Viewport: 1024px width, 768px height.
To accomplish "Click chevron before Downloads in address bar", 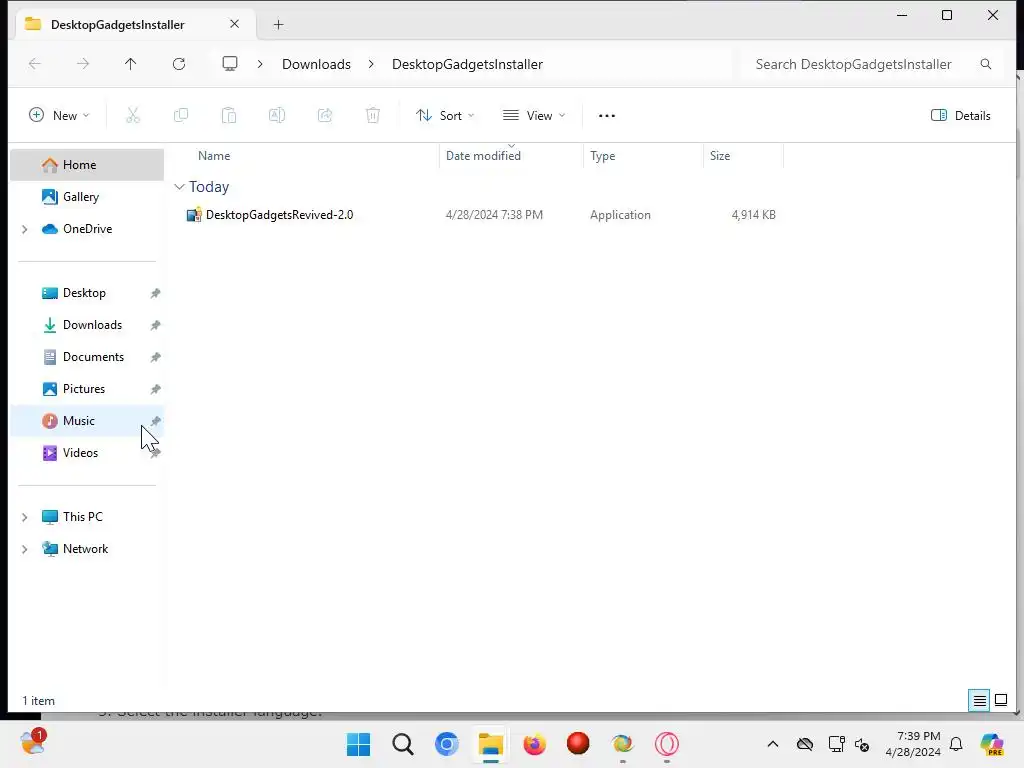I will point(260,64).
